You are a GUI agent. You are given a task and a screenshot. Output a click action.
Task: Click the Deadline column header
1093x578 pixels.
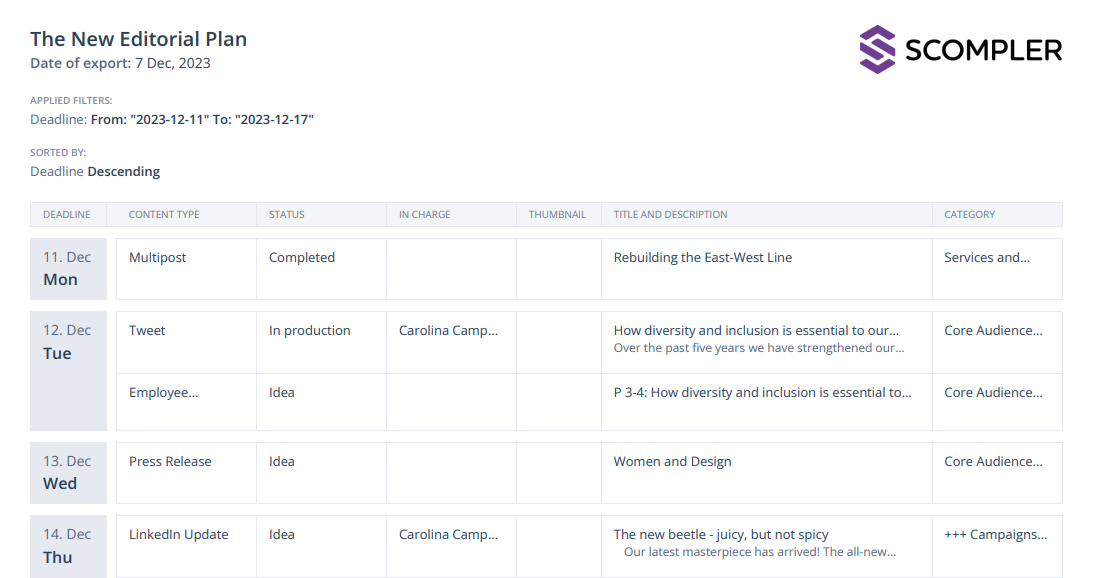point(67,215)
